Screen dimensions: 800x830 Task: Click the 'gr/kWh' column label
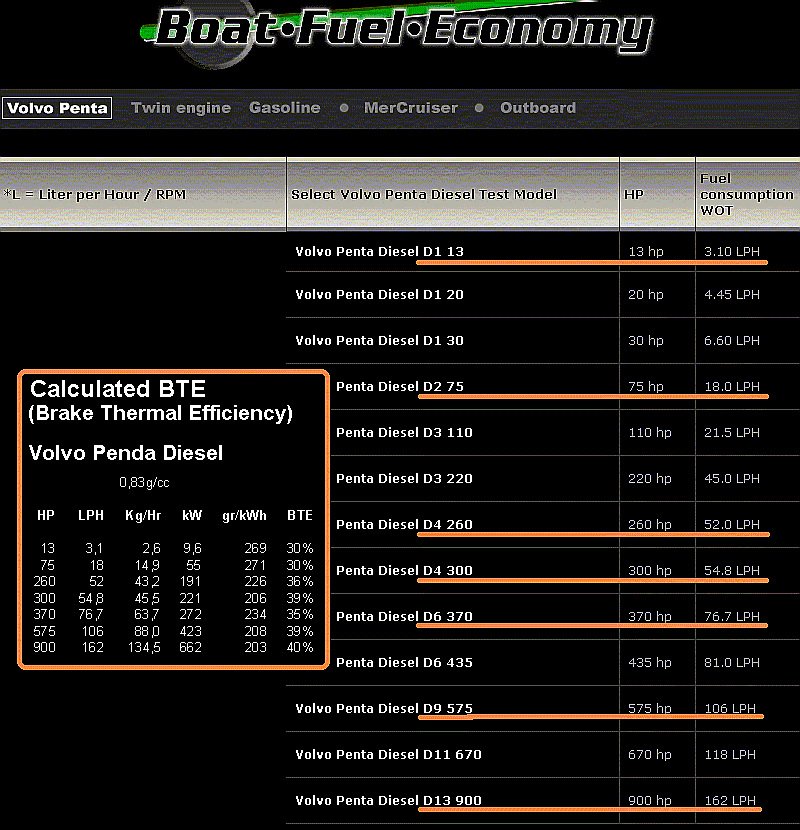pyautogui.click(x=244, y=516)
